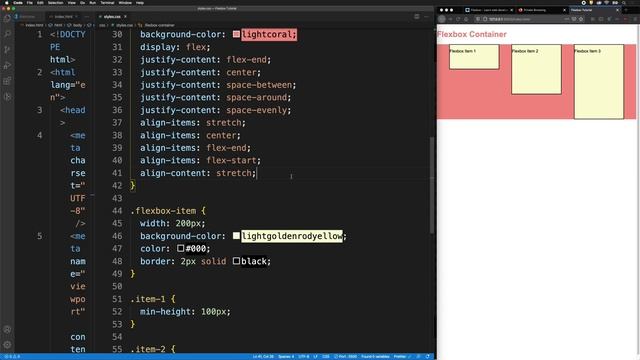Click the black color swatch on line 48
This screenshot has height=360, width=640.
[236, 261]
